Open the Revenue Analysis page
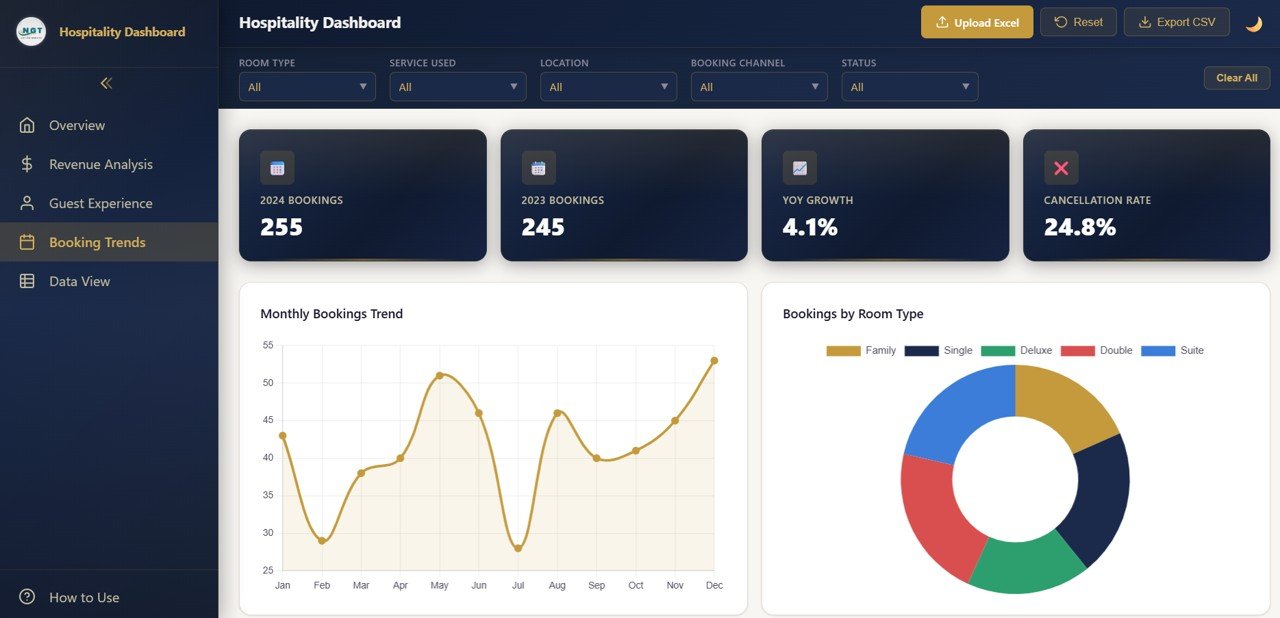The height and width of the screenshot is (618, 1280). point(100,164)
